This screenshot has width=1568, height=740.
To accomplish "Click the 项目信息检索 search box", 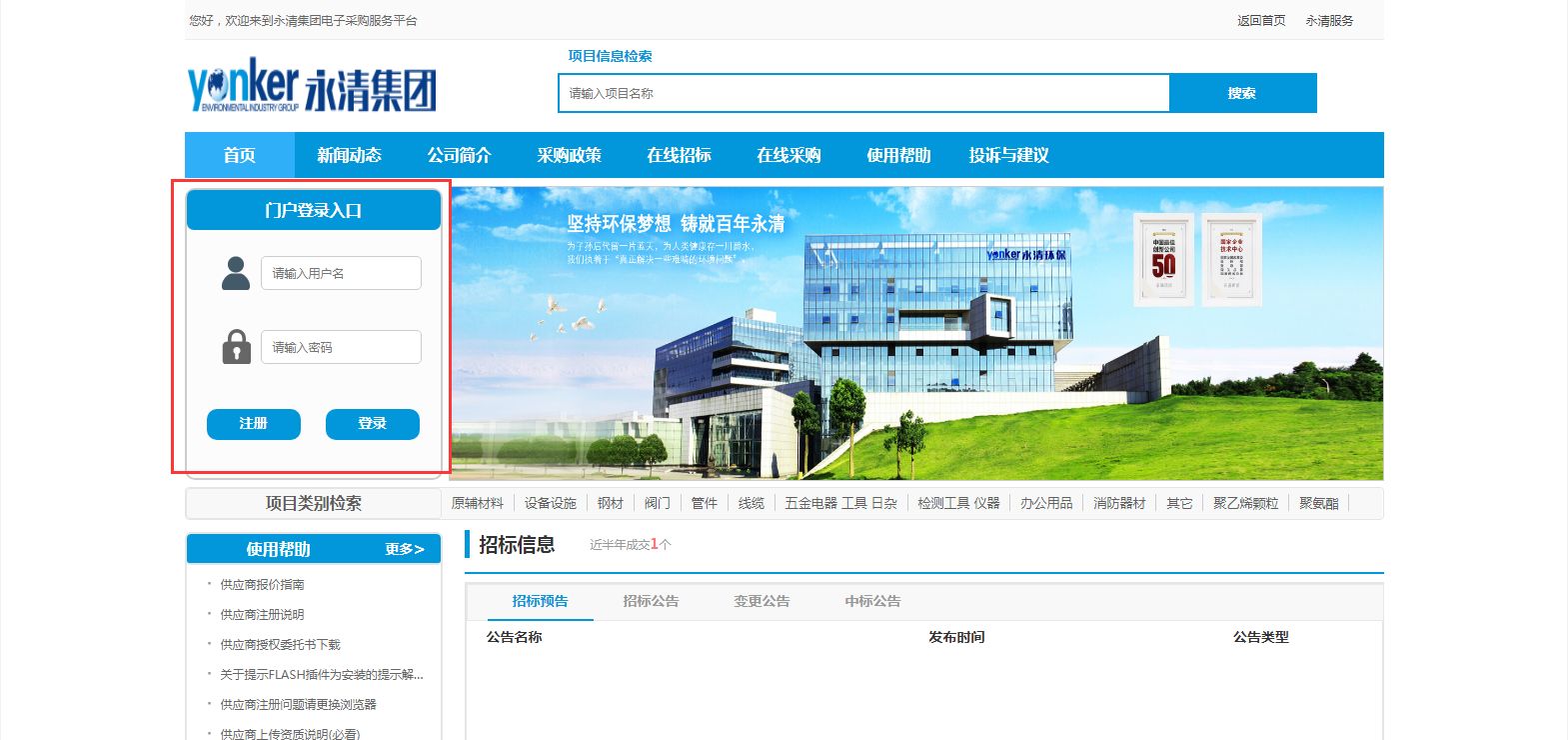I will pos(863,93).
